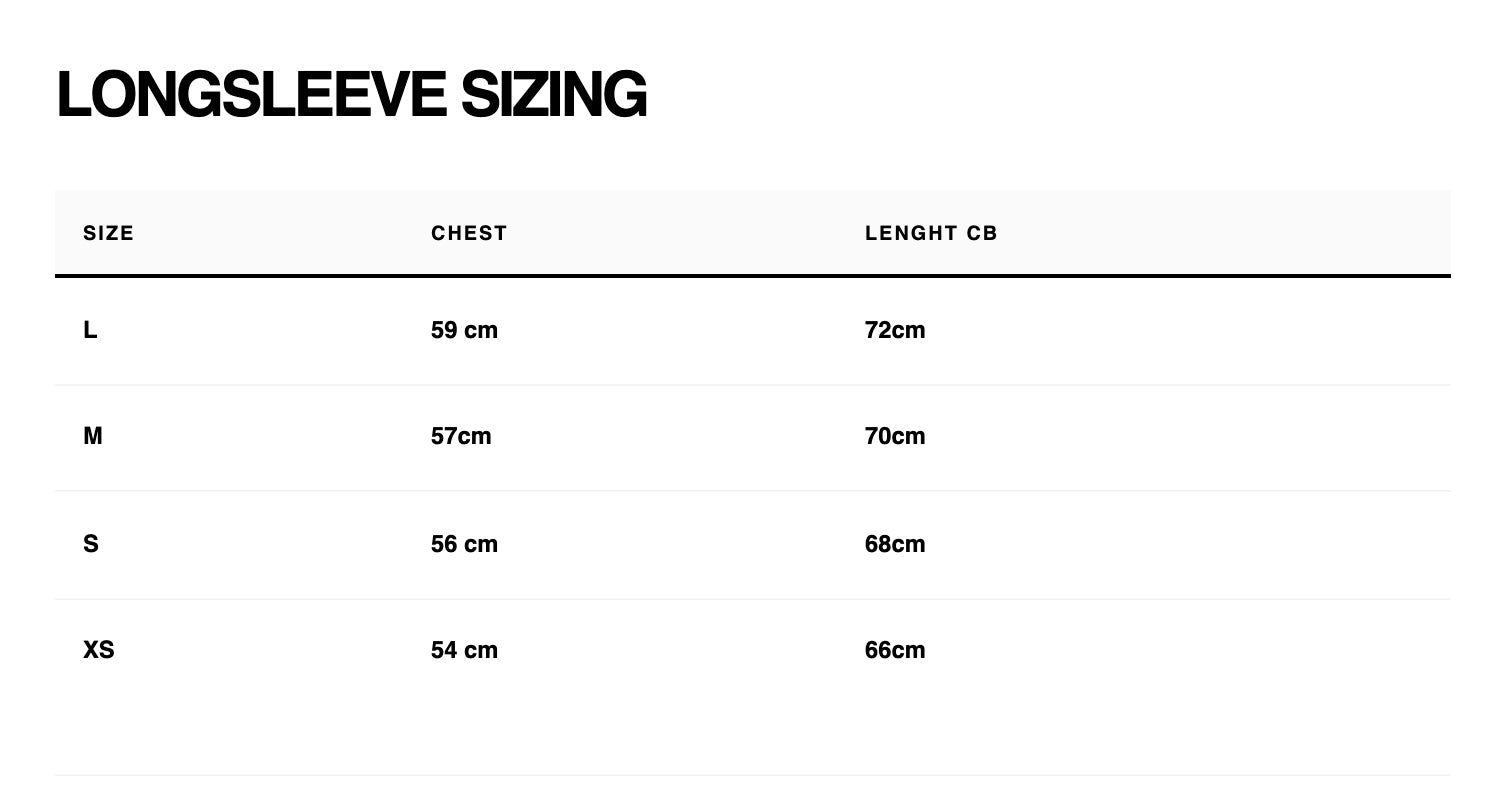This screenshot has height=808, width=1507.
Task: Click the word LONGSLEEVE in the heading
Action: tap(250, 96)
